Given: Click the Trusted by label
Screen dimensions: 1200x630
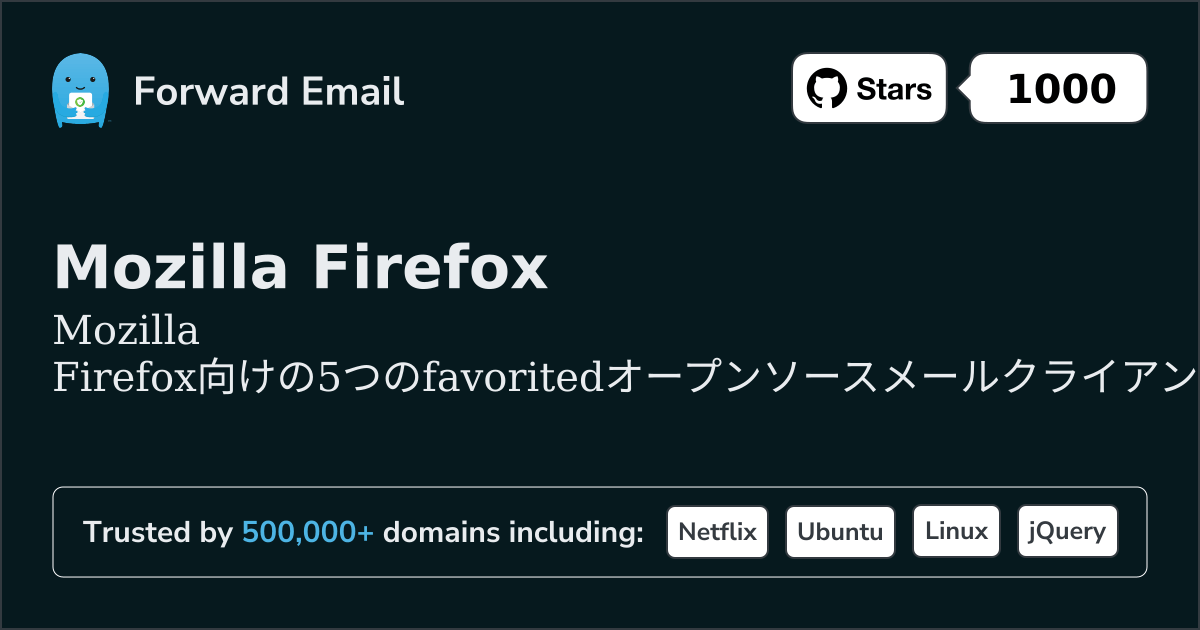Looking at the screenshot, I should point(158,532).
